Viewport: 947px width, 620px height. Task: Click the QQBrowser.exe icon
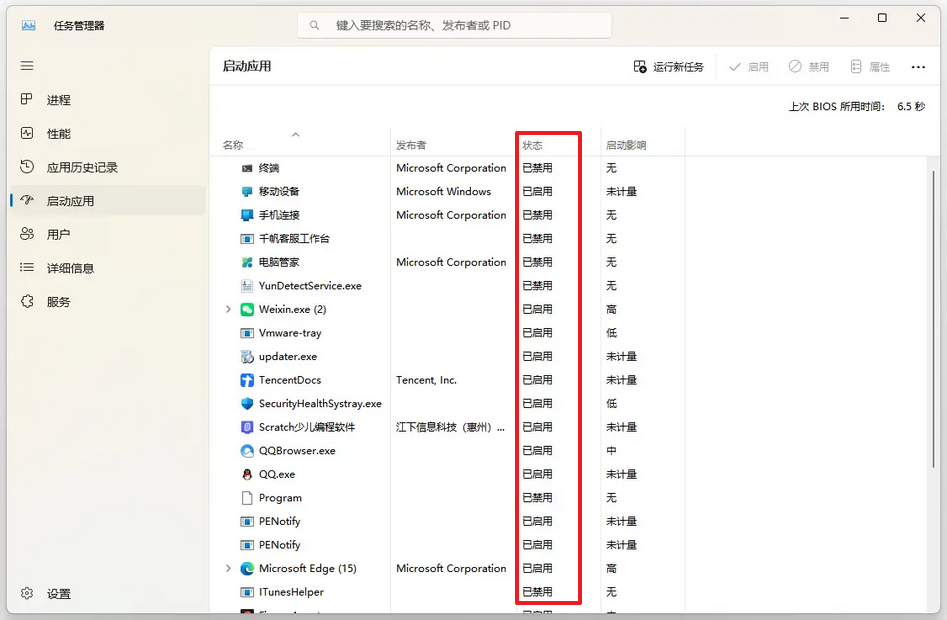247,450
